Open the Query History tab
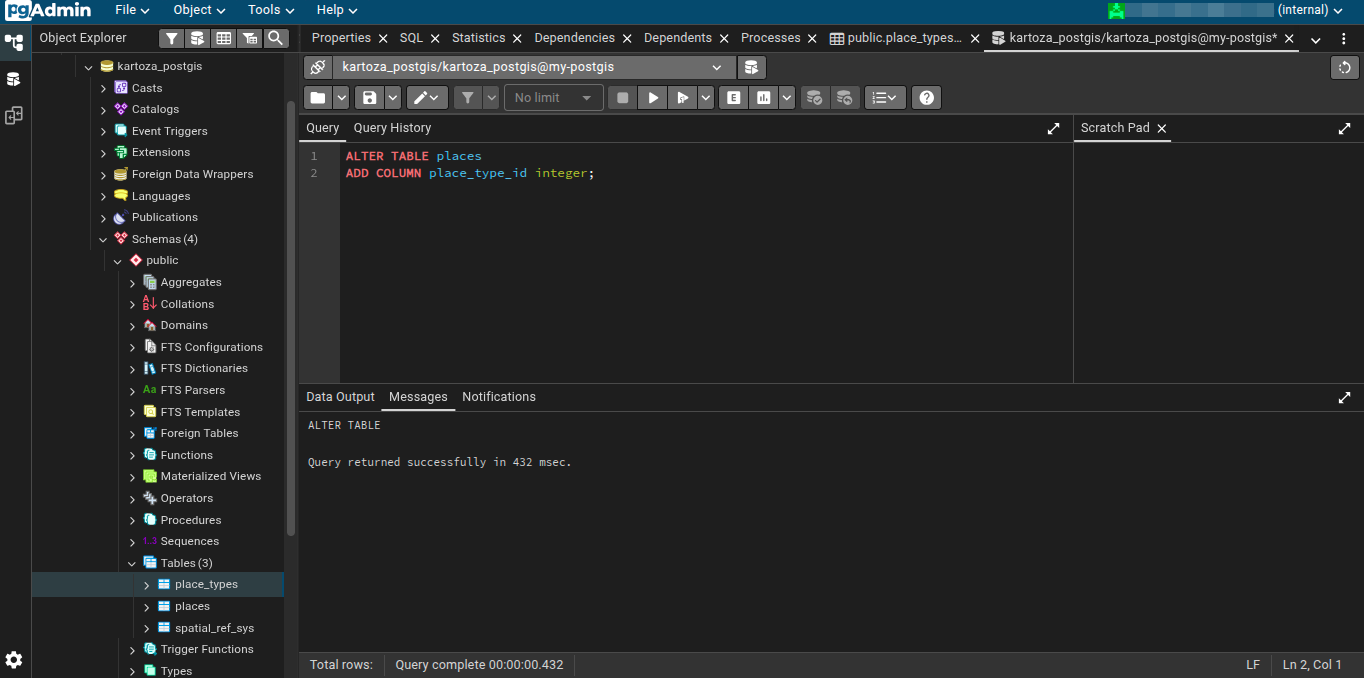The width and height of the screenshot is (1364, 678). (392, 128)
